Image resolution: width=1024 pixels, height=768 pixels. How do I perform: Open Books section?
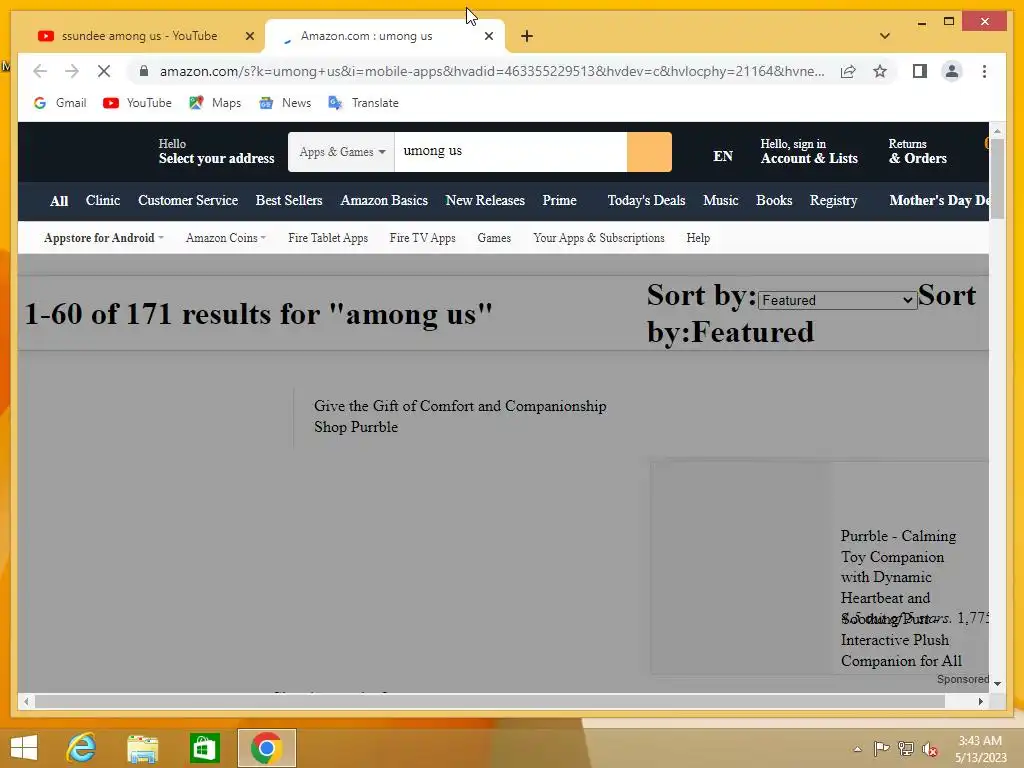(x=774, y=200)
